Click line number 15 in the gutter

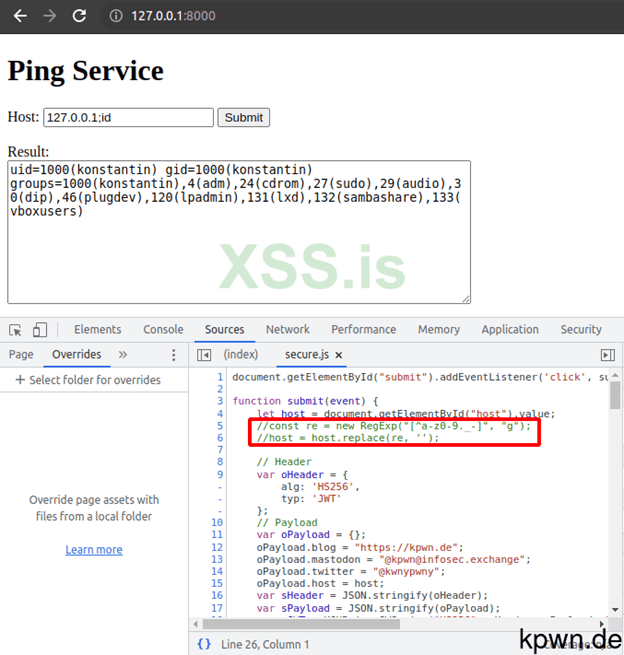(x=217, y=583)
